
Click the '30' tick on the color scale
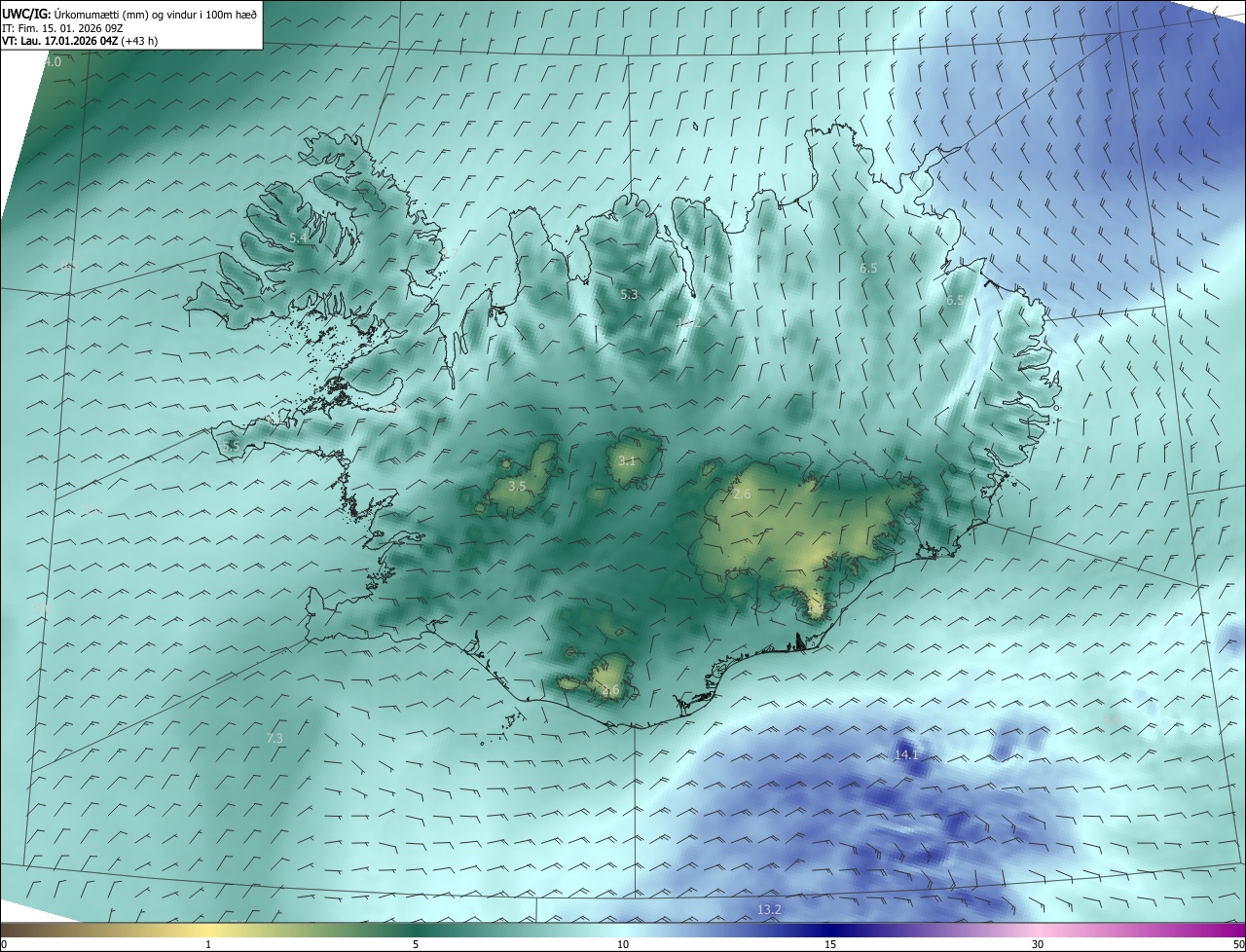point(1038,944)
